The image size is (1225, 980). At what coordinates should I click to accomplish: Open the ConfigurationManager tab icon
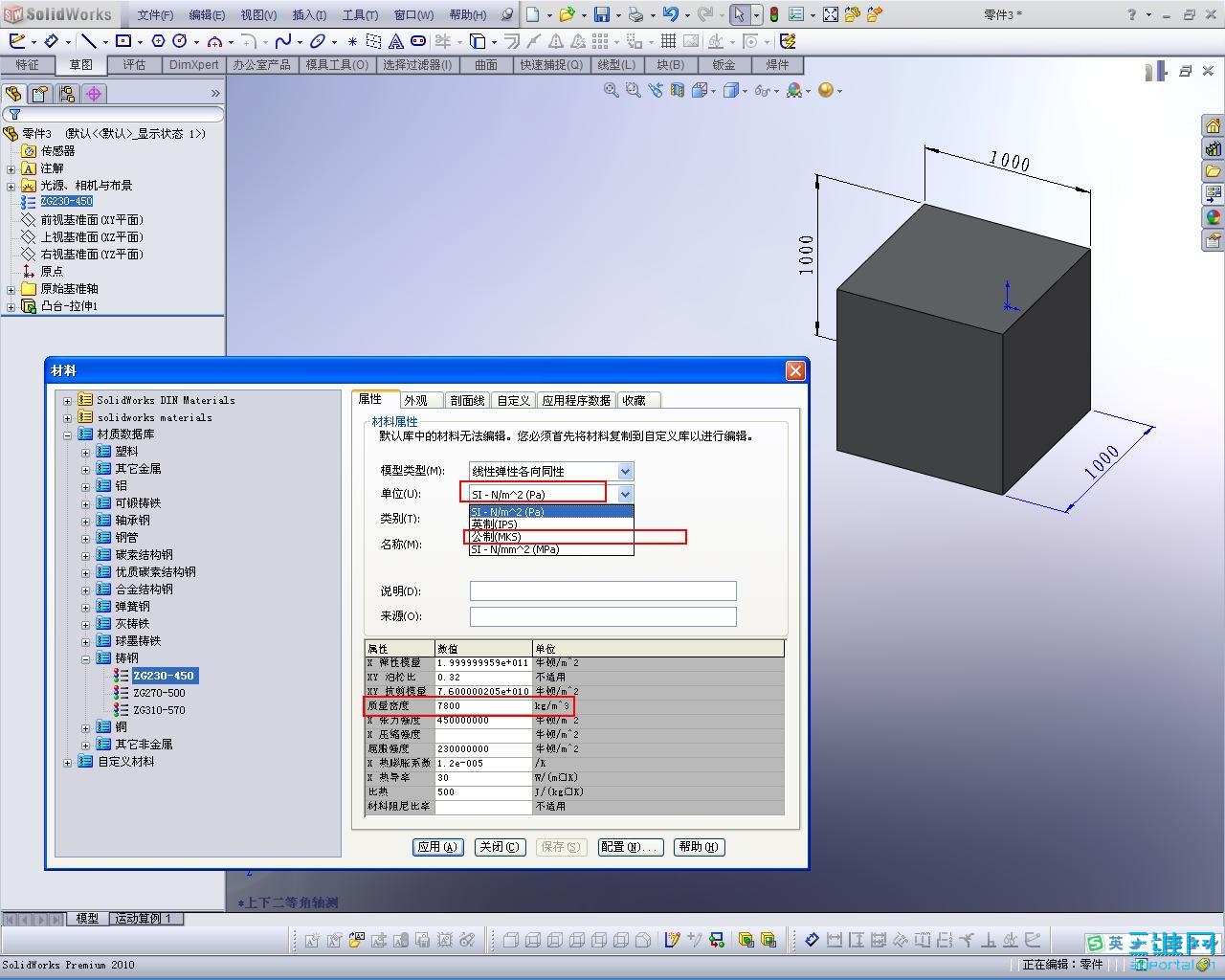[67, 94]
